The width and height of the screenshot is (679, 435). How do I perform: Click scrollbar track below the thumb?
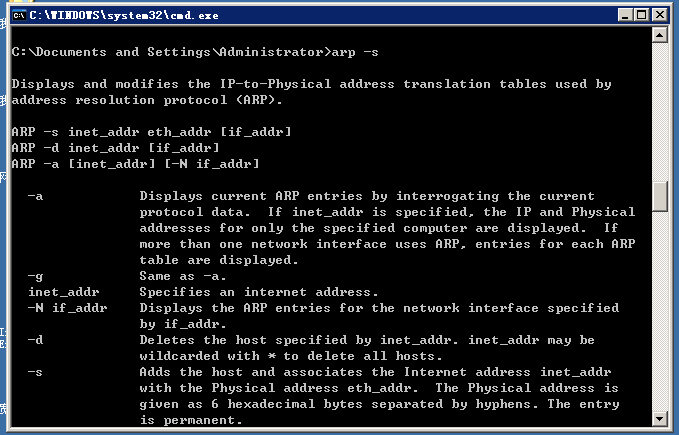coord(659,310)
